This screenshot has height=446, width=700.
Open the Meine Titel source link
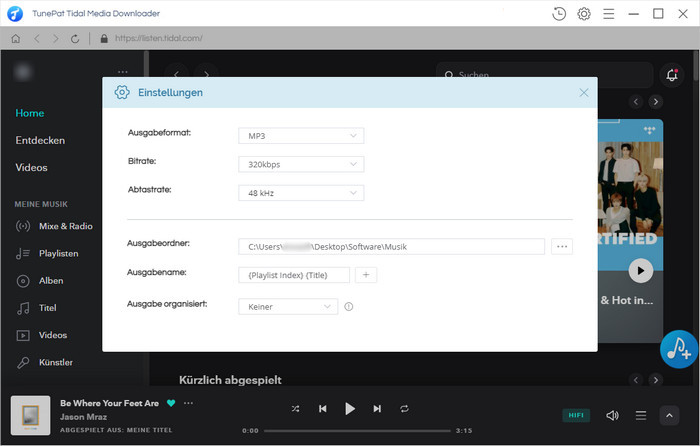coord(150,430)
